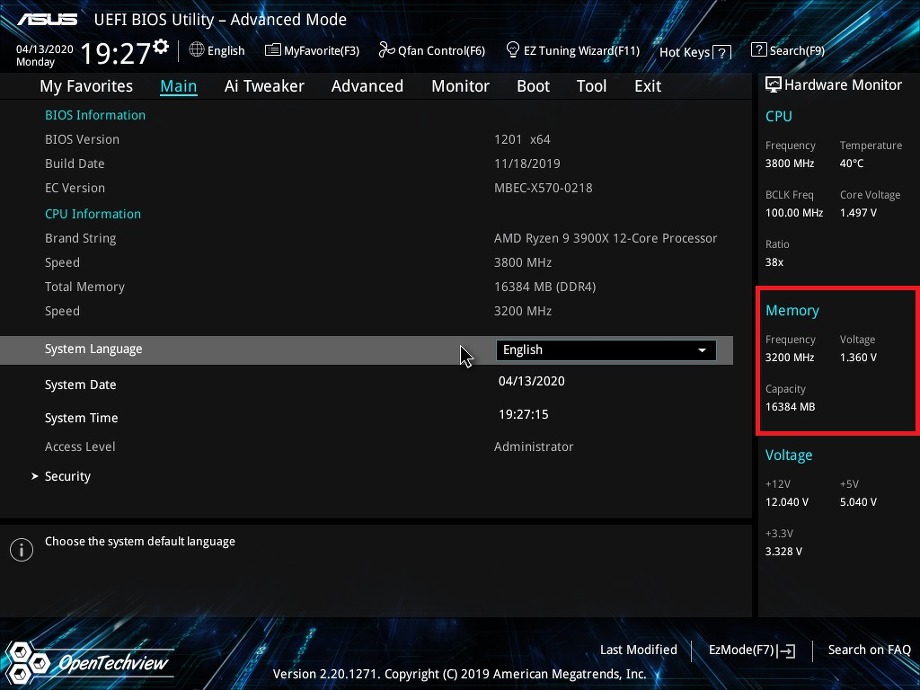Click the Build Date label

(75, 164)
